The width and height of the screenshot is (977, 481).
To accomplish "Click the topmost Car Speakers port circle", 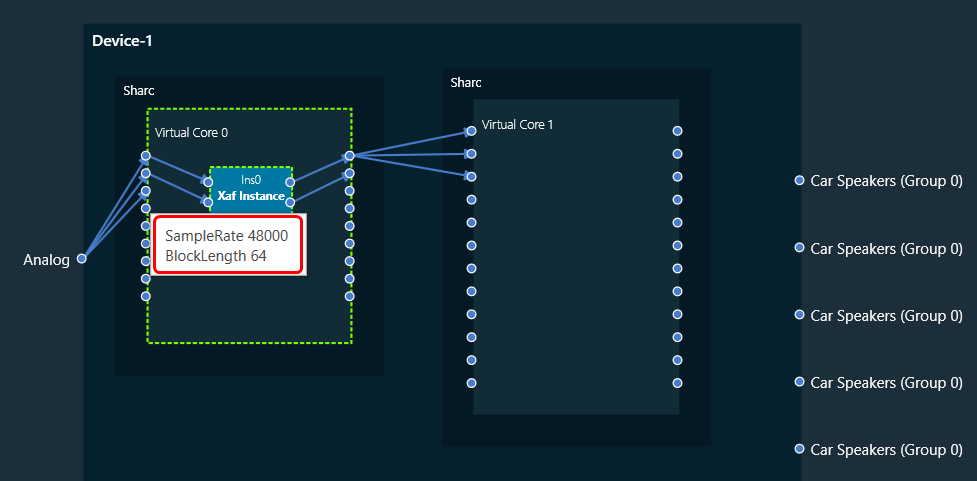I will [799, 181].
